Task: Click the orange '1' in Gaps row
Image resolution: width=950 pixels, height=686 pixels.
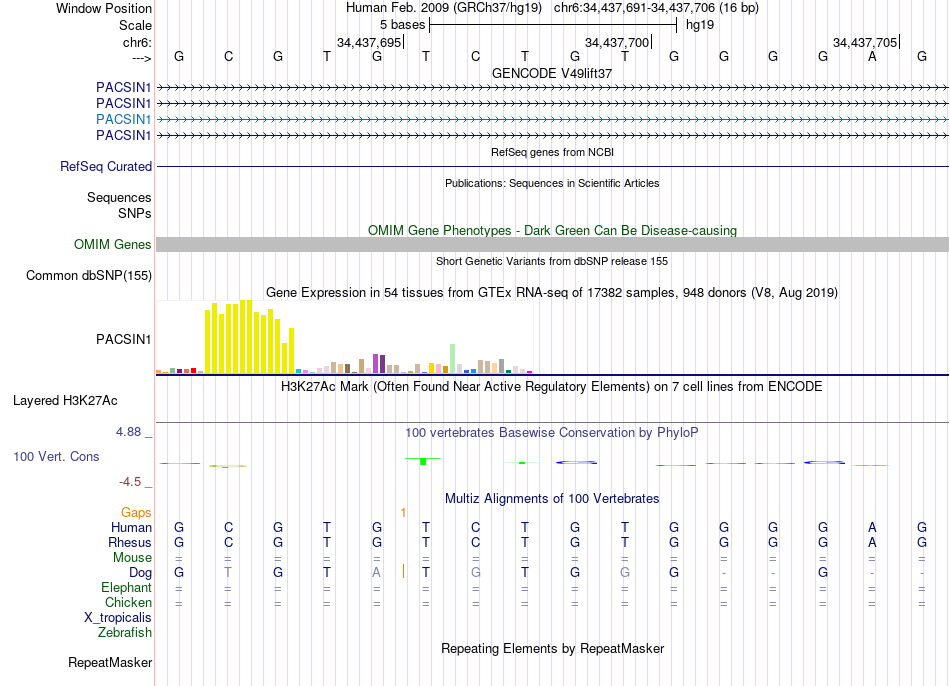Action: tap(403, 513)
